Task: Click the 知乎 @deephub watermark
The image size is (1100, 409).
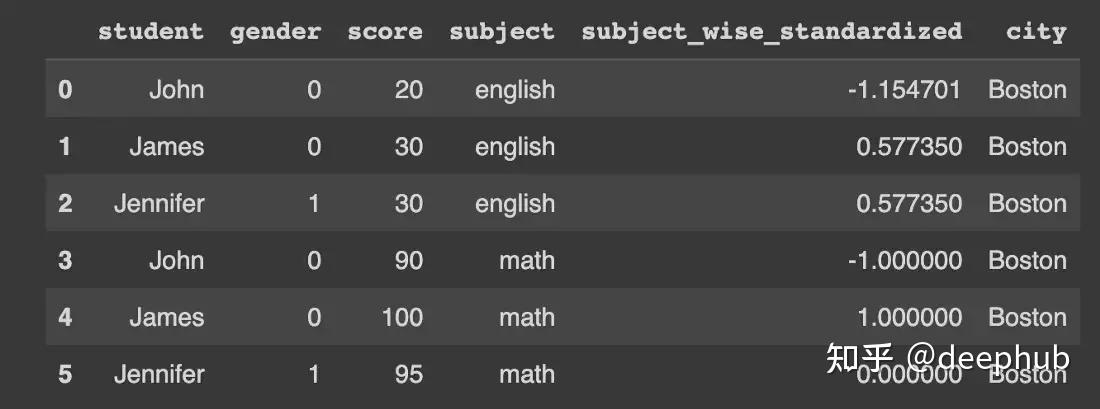Action: click(947, 359)
